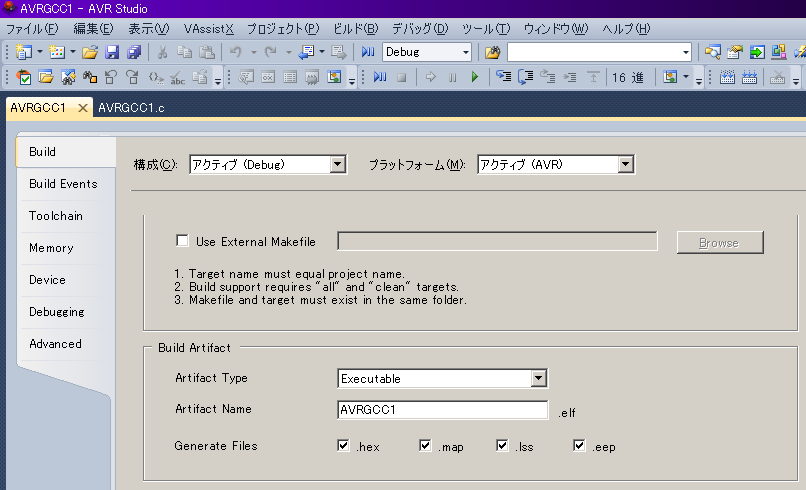Close the AVRGCC1 properties tab
The image size is (806, 490).
pos(82,108)
